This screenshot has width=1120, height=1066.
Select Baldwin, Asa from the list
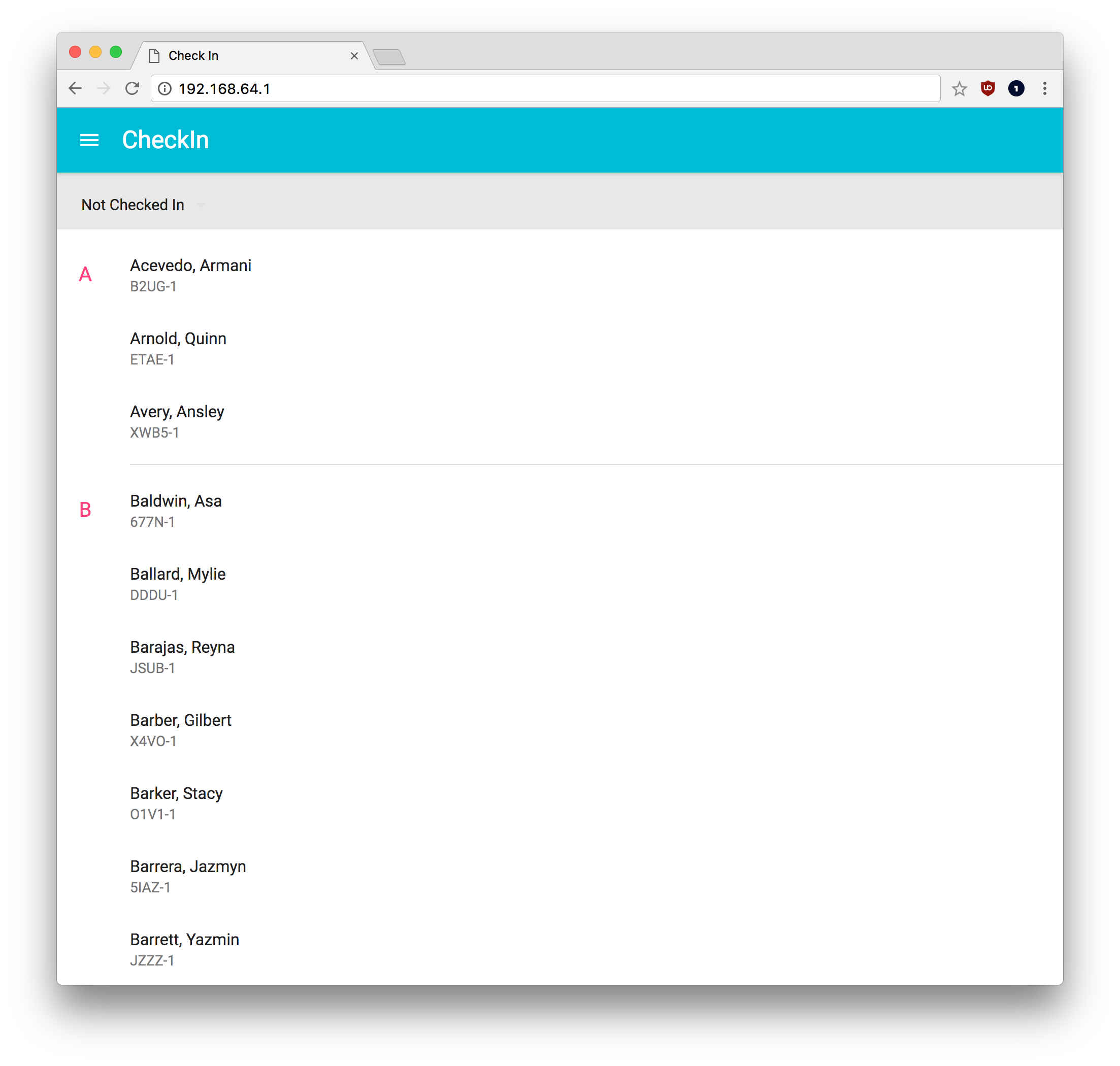click(175, 501)
